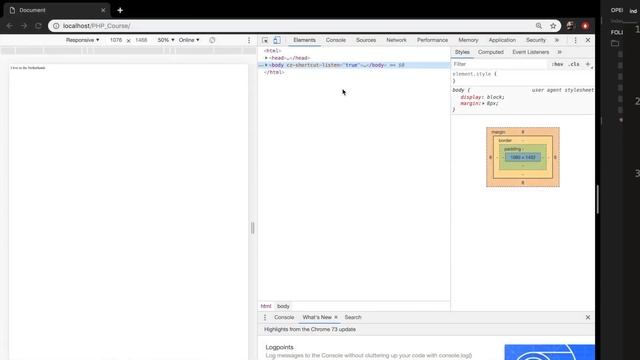The height and width of the screenshot is (360, 640).
Task: Expand the head element in the DOM tree
Action: pyautogui.click(x=266, y=58)
